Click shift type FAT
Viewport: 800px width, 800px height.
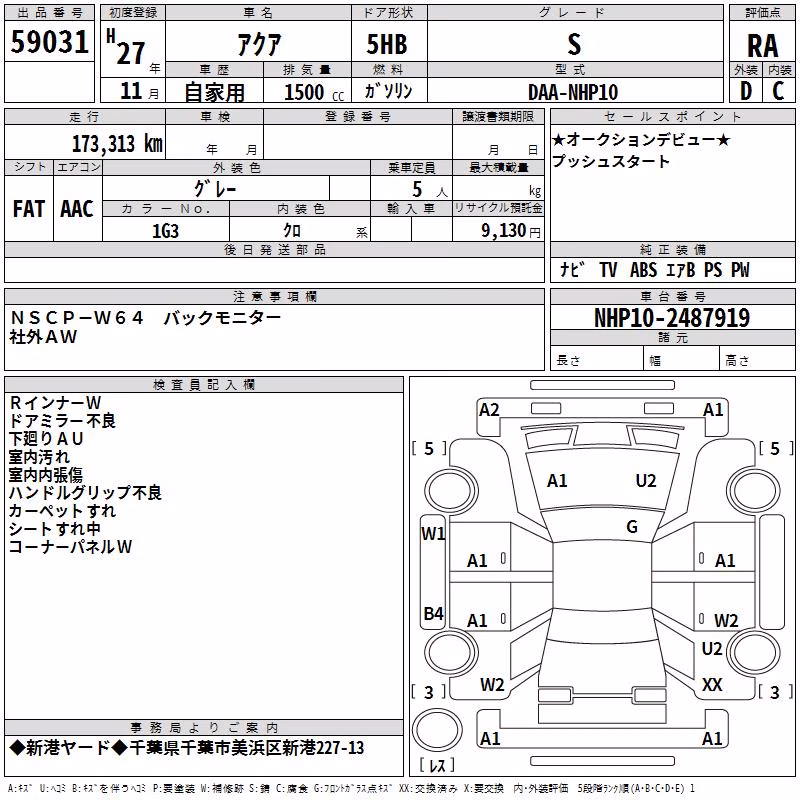(x=29, y=209)
